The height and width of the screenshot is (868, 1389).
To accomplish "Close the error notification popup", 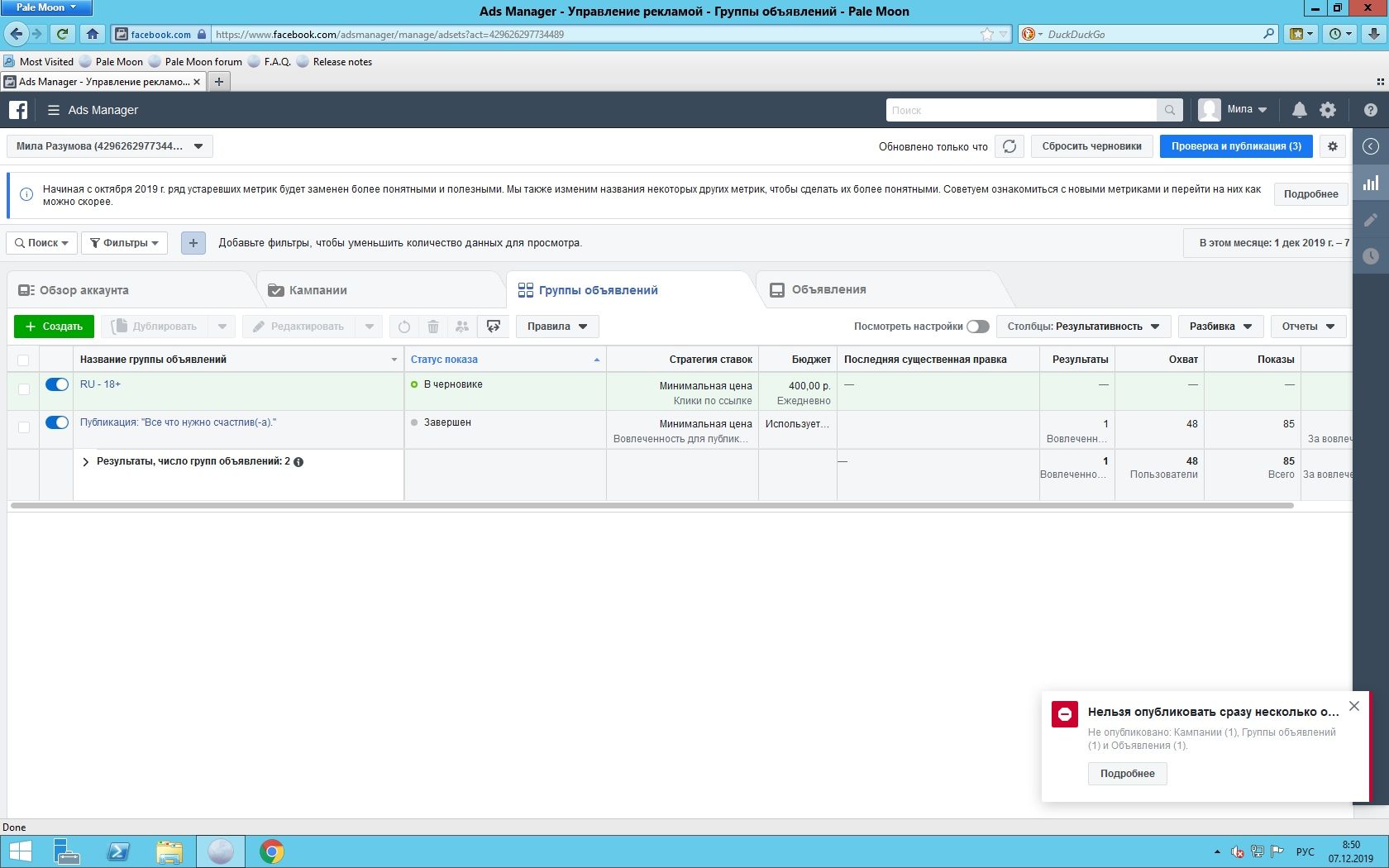I will pyautogui.click(x=1353, y=706).
